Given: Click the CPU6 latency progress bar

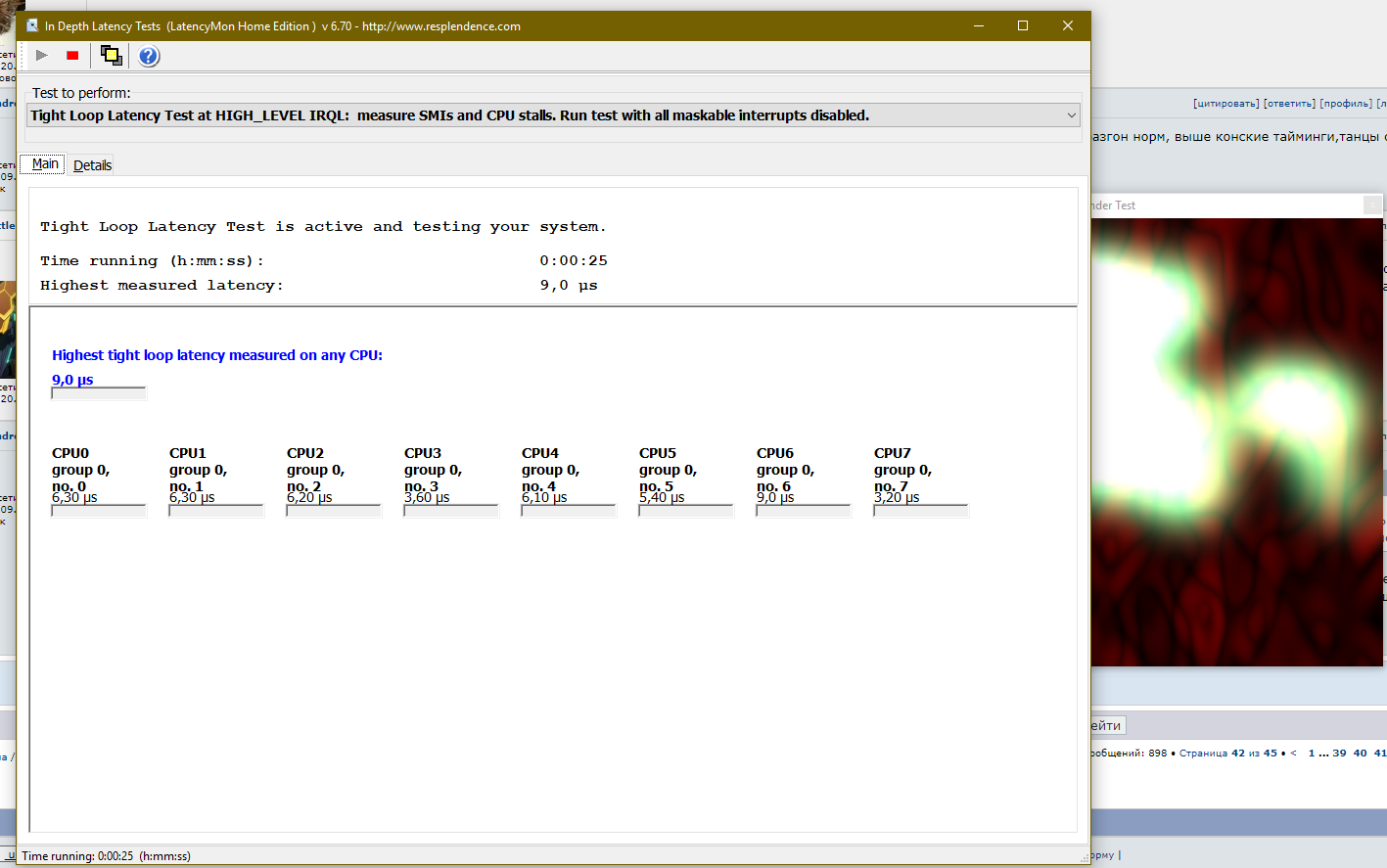Looking at the screenshot, I should (804, 511).
